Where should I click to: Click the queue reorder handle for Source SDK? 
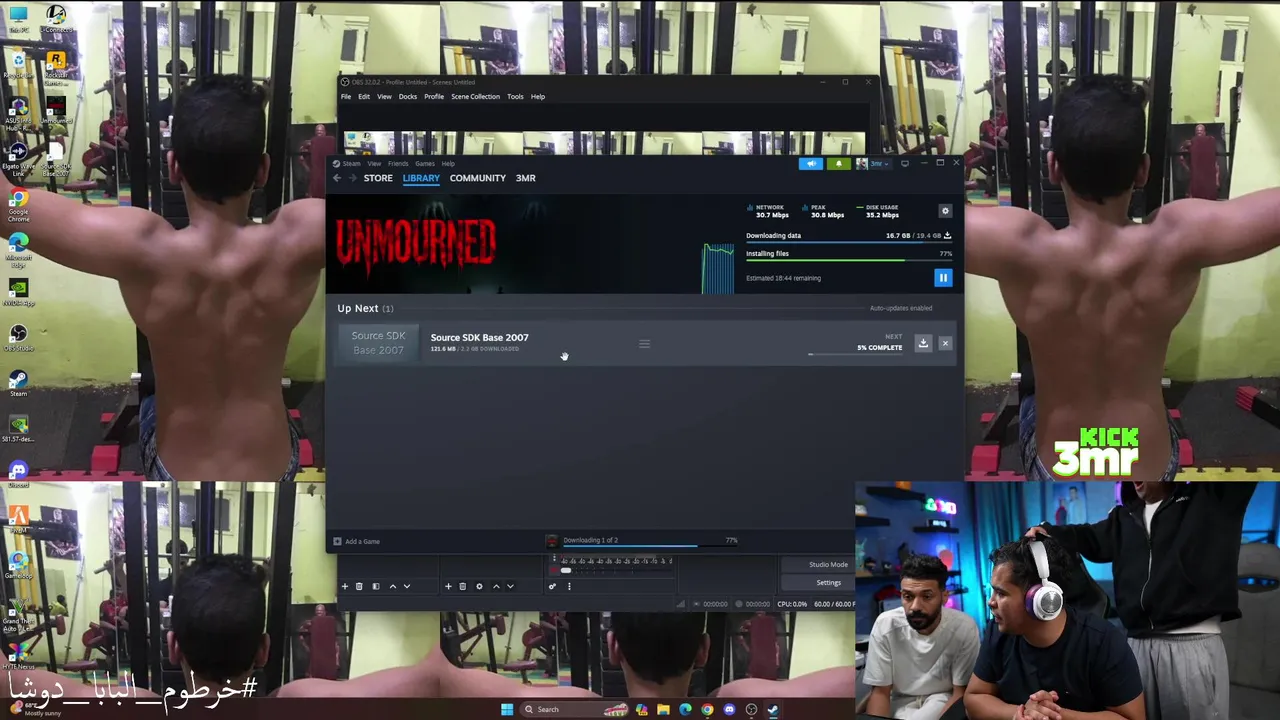point(644,344)
